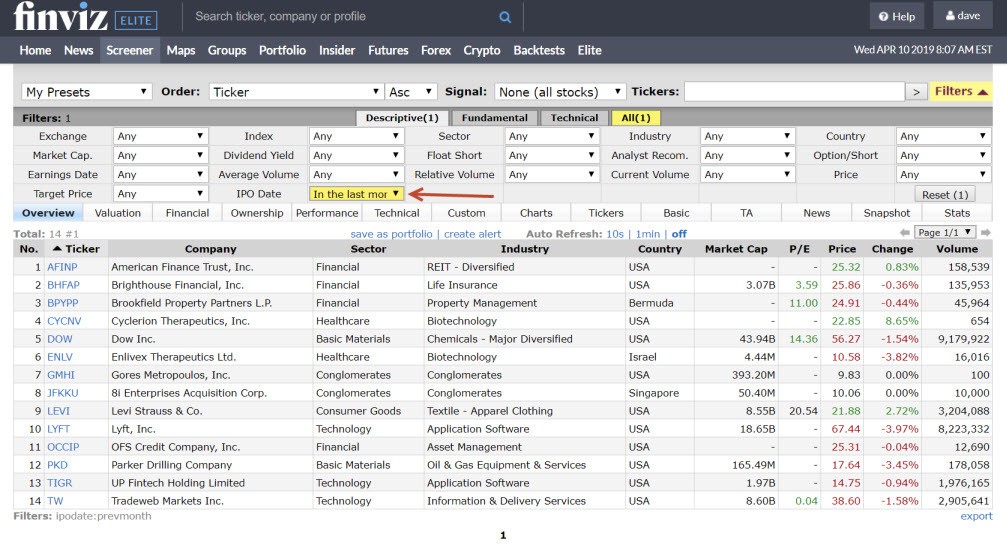Switch to Technical filters tab
The height and width of the screenshot is (550, 1007).
574,118
